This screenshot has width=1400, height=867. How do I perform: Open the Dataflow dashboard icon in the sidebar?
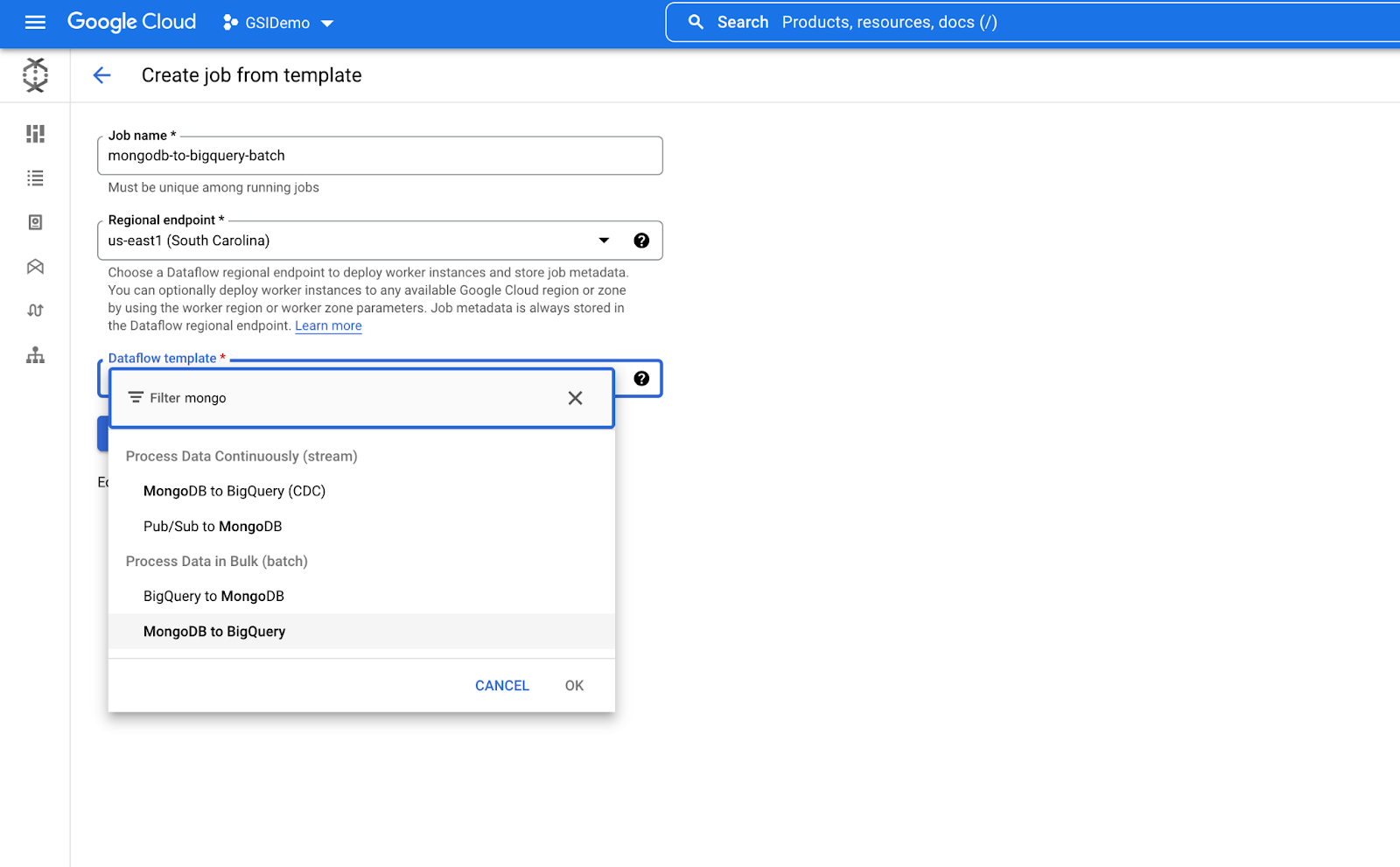pos(35,134)
